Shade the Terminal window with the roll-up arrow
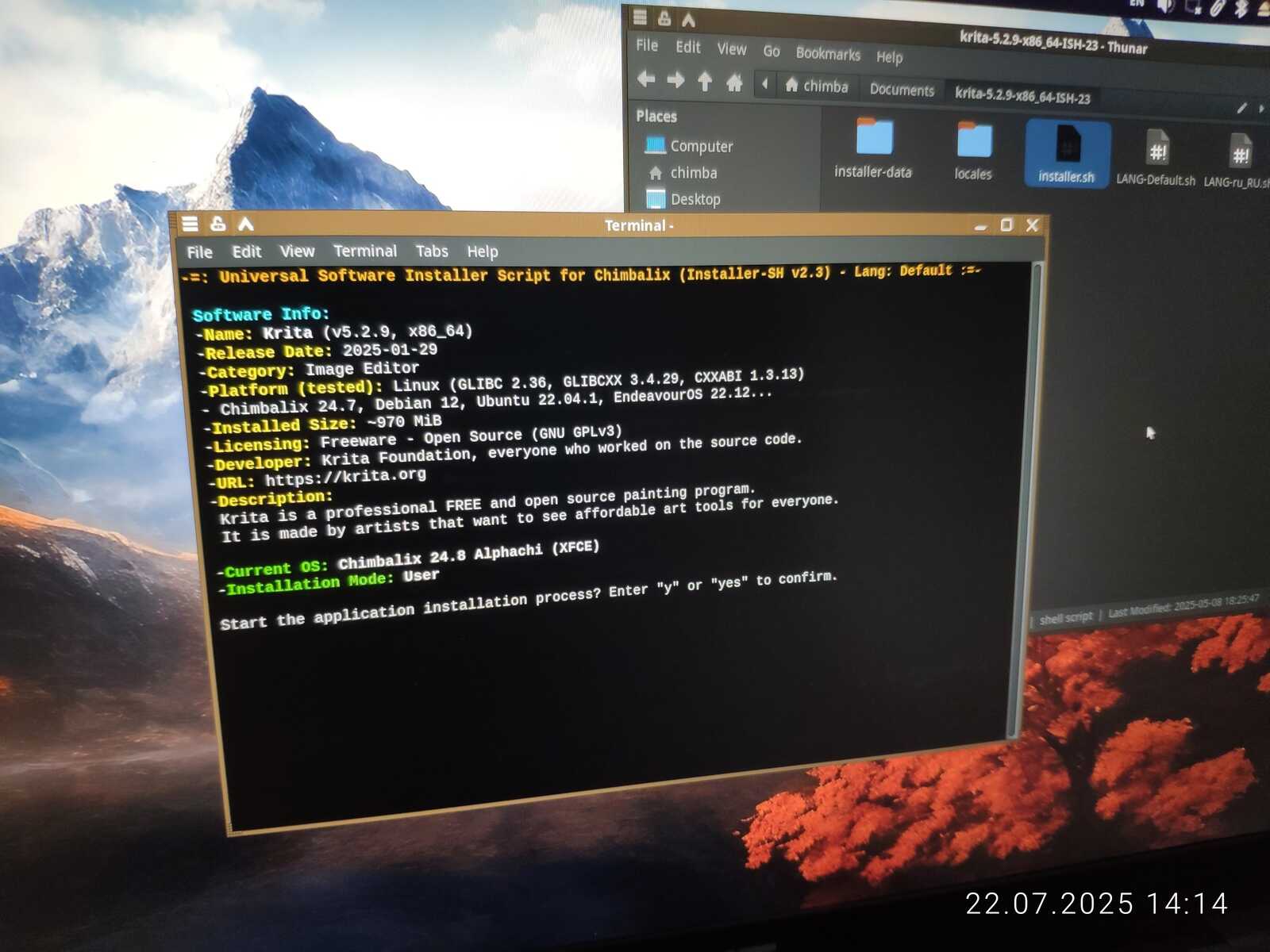The width and height of the screenshot is (1270, 952). pyautogui.click(x=246, y=225)
